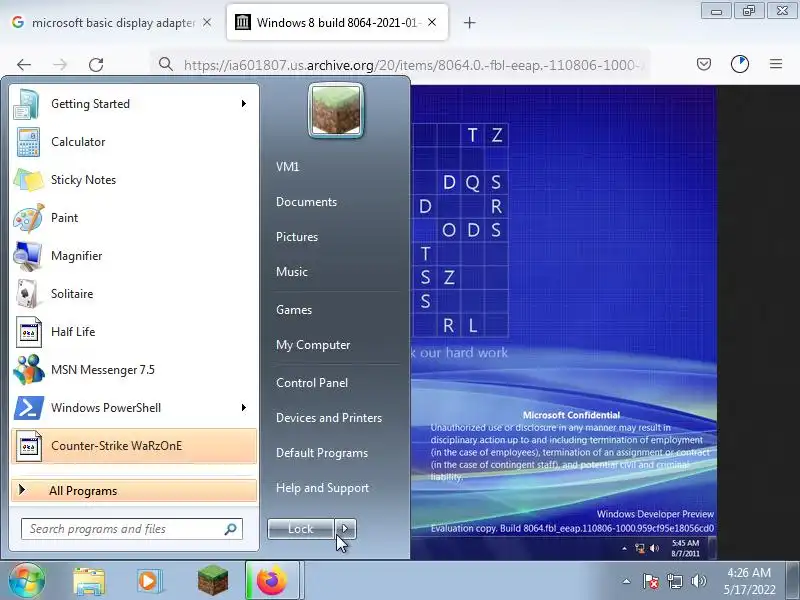Image resolution: width=800 pixels, height=600 pixels.
Task: Open Getting Started from Start menu
Action: (x=134, y=104)
